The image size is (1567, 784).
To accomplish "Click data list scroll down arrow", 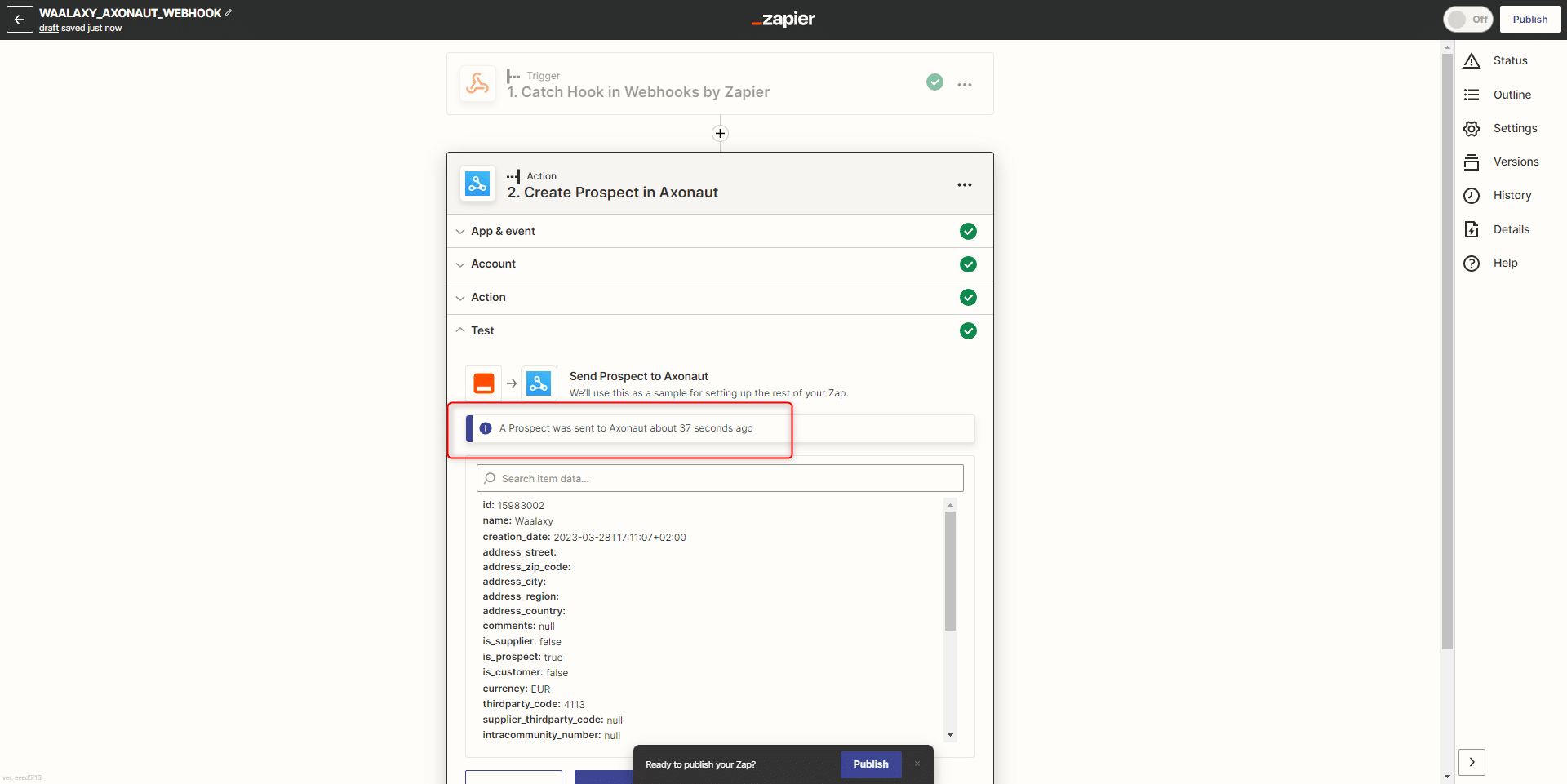I will tap(950, 735).
